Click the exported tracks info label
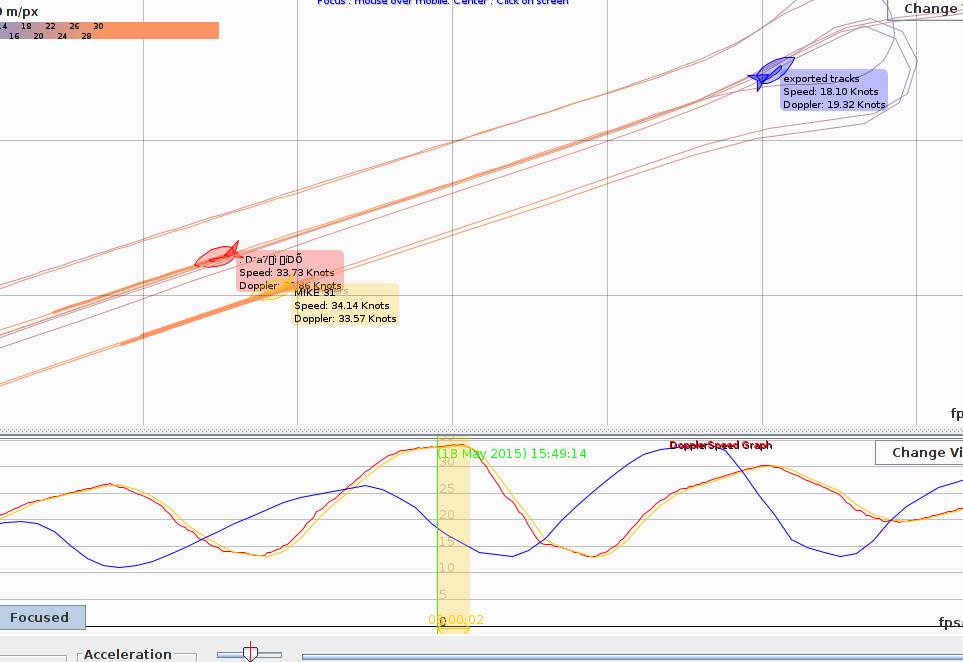Screen dimensions: 963x662 (x=834, y=91)
